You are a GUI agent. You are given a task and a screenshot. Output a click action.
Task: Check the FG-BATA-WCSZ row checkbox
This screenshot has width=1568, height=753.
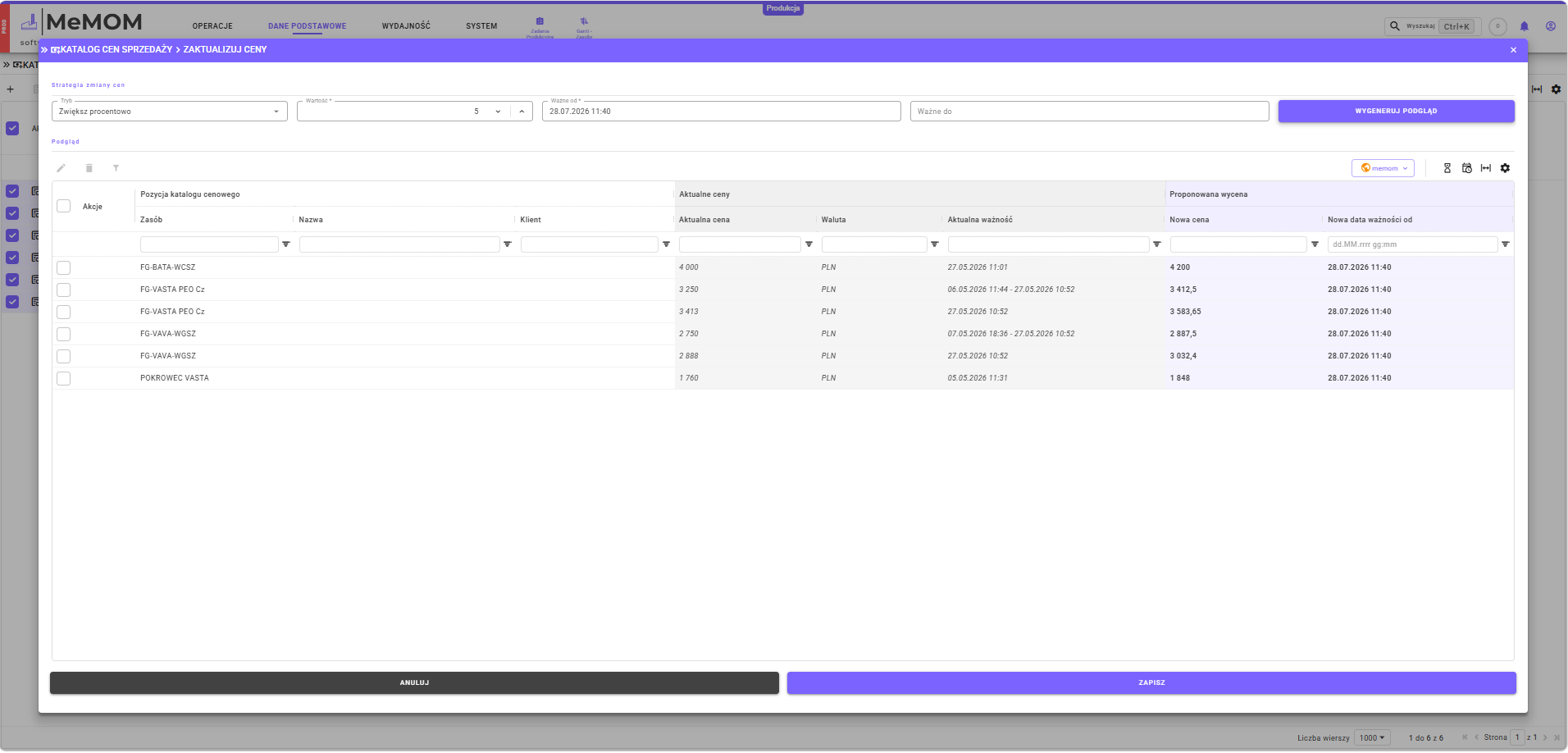point(64,267)
